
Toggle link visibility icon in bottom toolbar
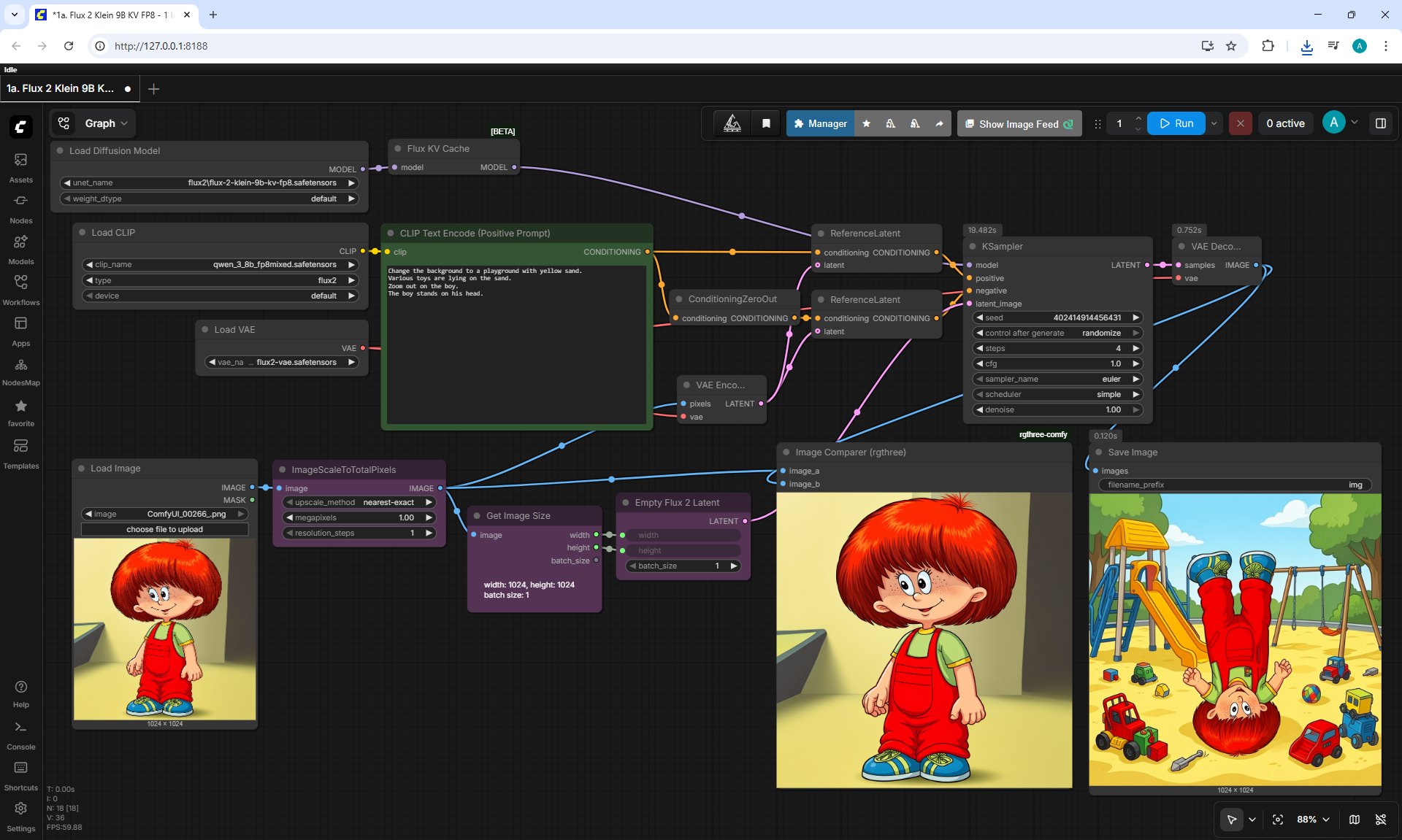point(1381,820)
